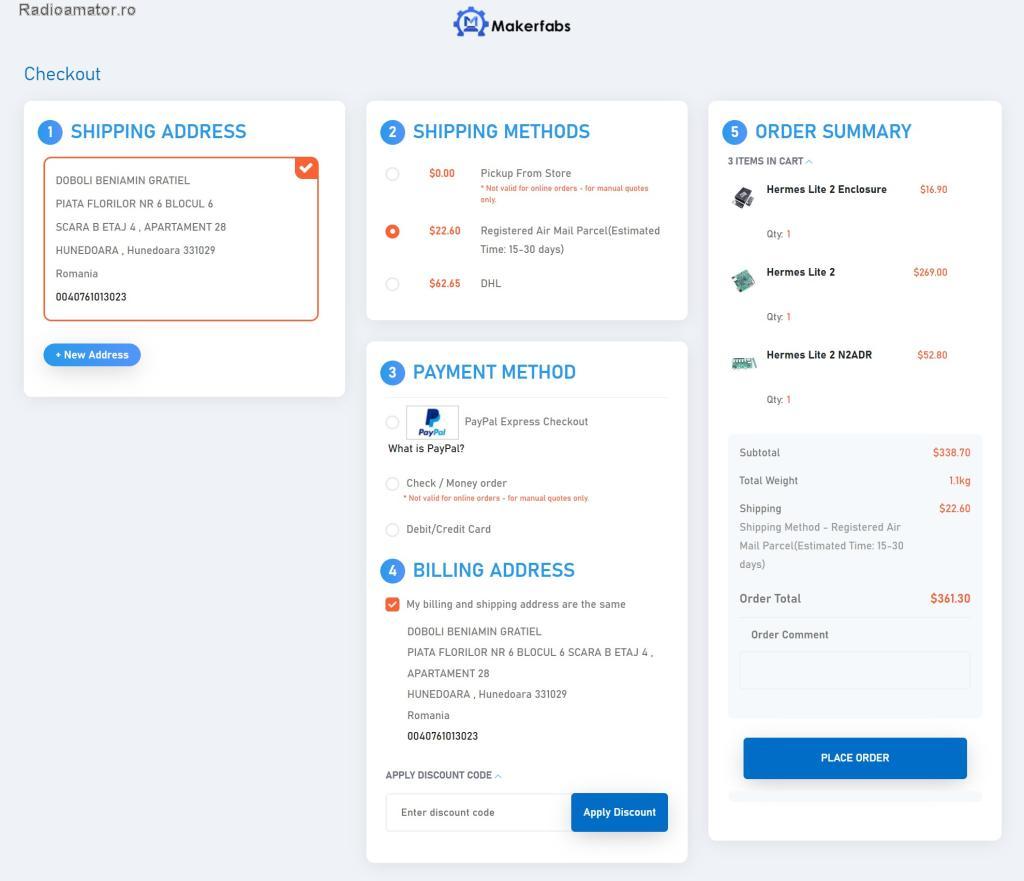Collapse the 3 Items In Cart list

(x=770, y=161)
